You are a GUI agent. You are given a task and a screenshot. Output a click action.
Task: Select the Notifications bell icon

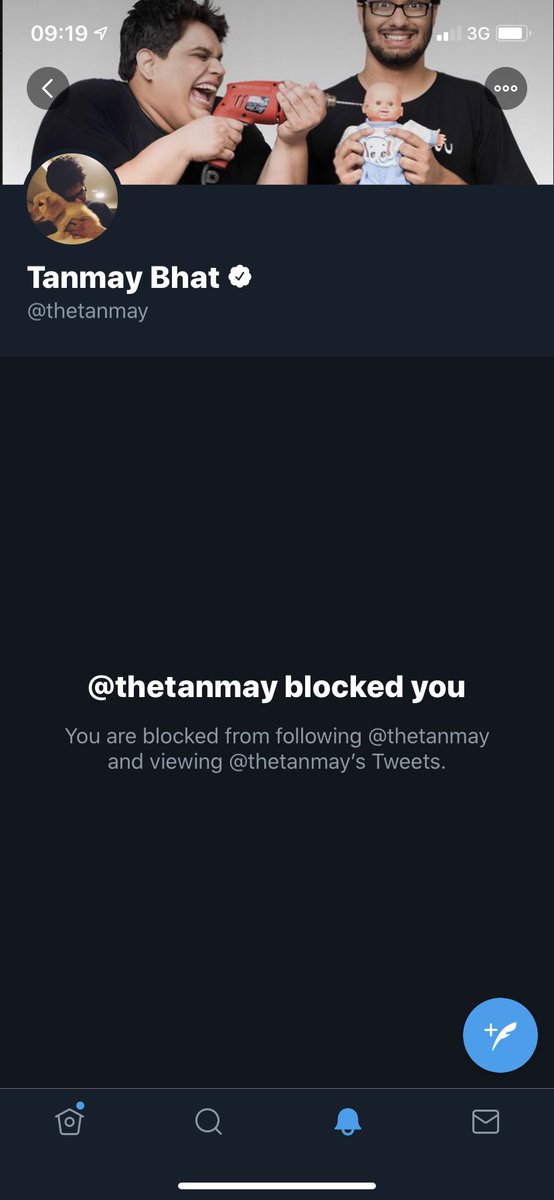tap(347, 1122)
